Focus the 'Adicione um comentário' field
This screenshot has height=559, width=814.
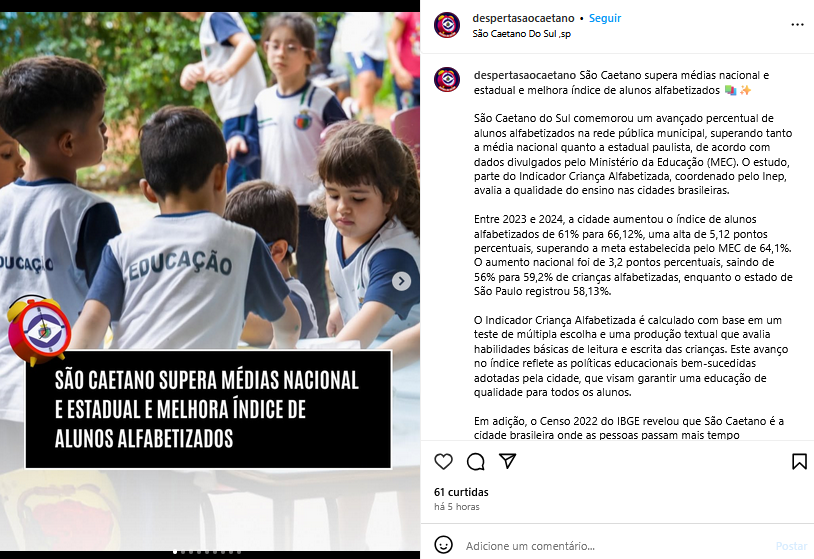click(x=615, y=546)
